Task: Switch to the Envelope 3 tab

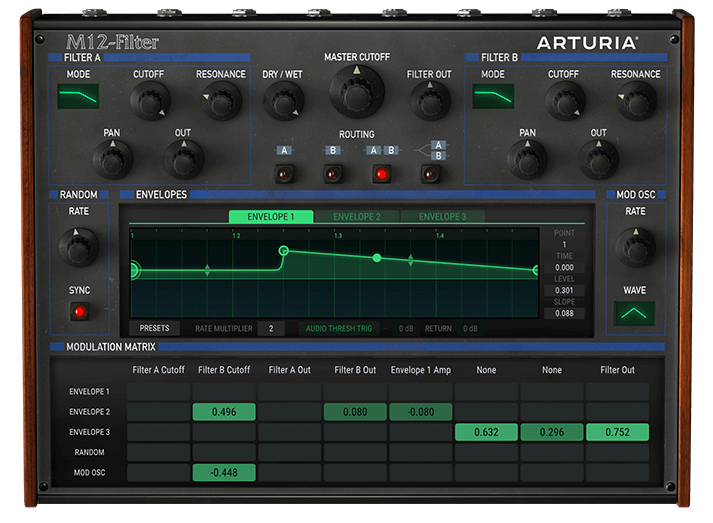Action: pyautogui.click(x=442, y=216)
